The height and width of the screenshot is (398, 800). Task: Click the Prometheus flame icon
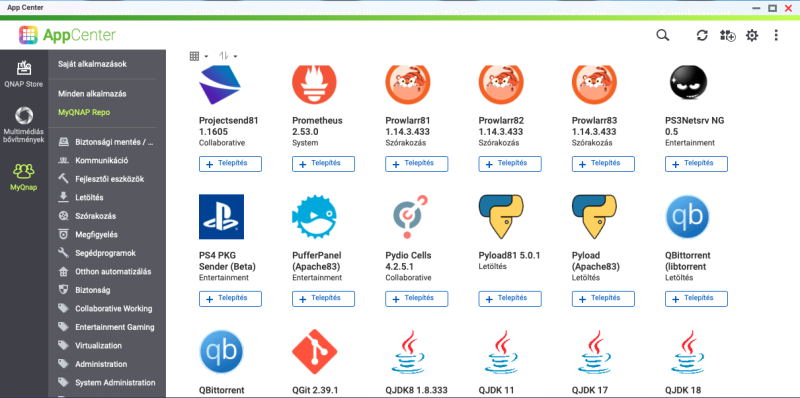314,84
